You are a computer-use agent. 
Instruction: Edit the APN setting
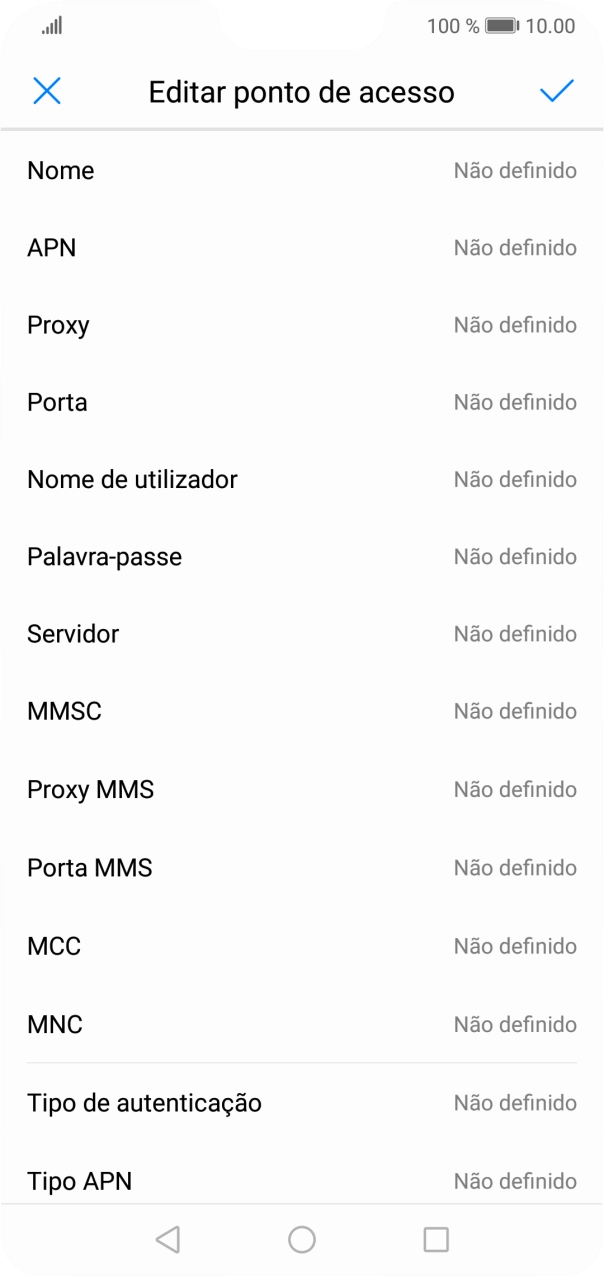point(302,248)
